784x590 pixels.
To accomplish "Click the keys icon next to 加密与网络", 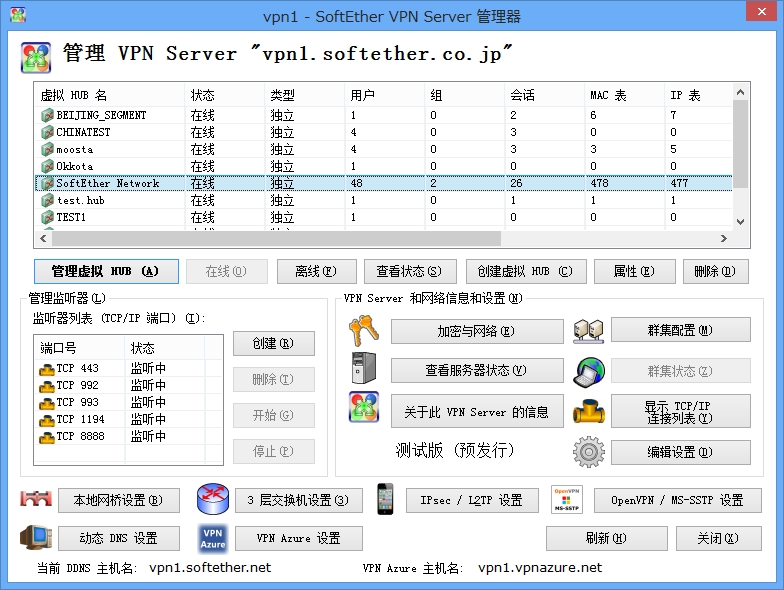I will [x=364, y=330].
